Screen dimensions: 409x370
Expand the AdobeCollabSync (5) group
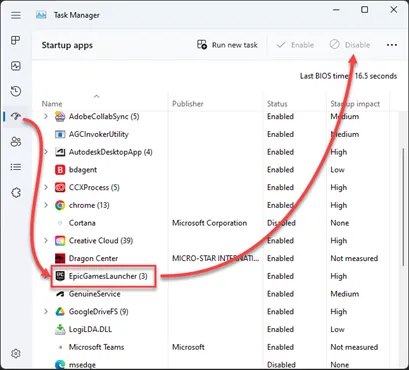click(46, 116)
